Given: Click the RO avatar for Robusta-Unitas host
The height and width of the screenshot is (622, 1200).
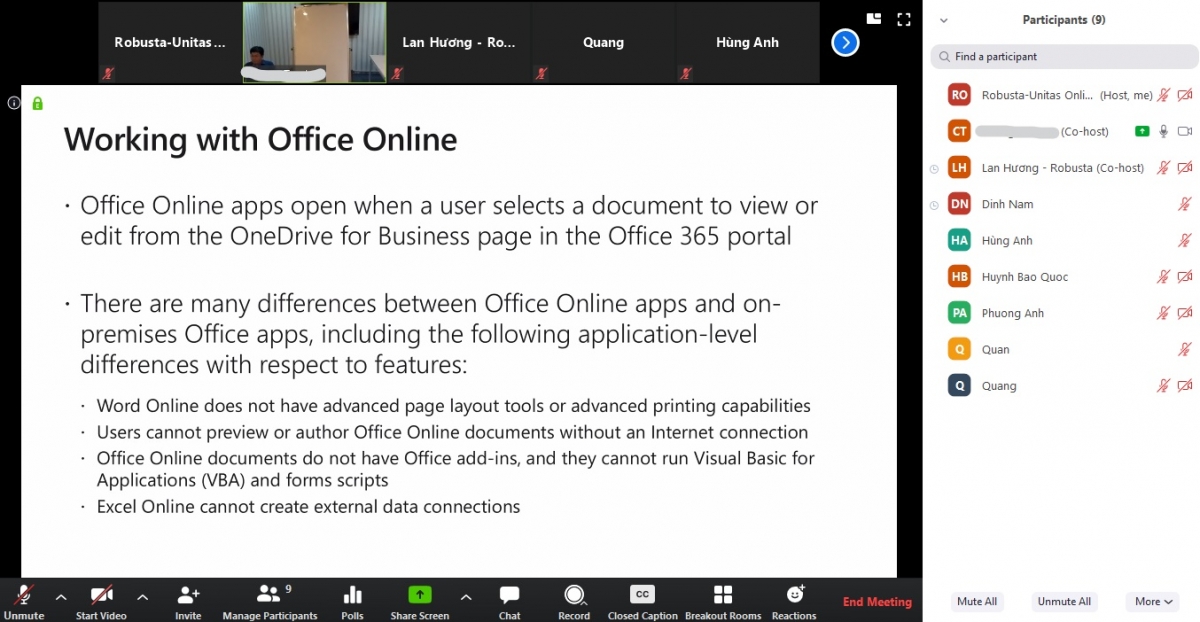Looking at the screenshot, I should point(960,95).
